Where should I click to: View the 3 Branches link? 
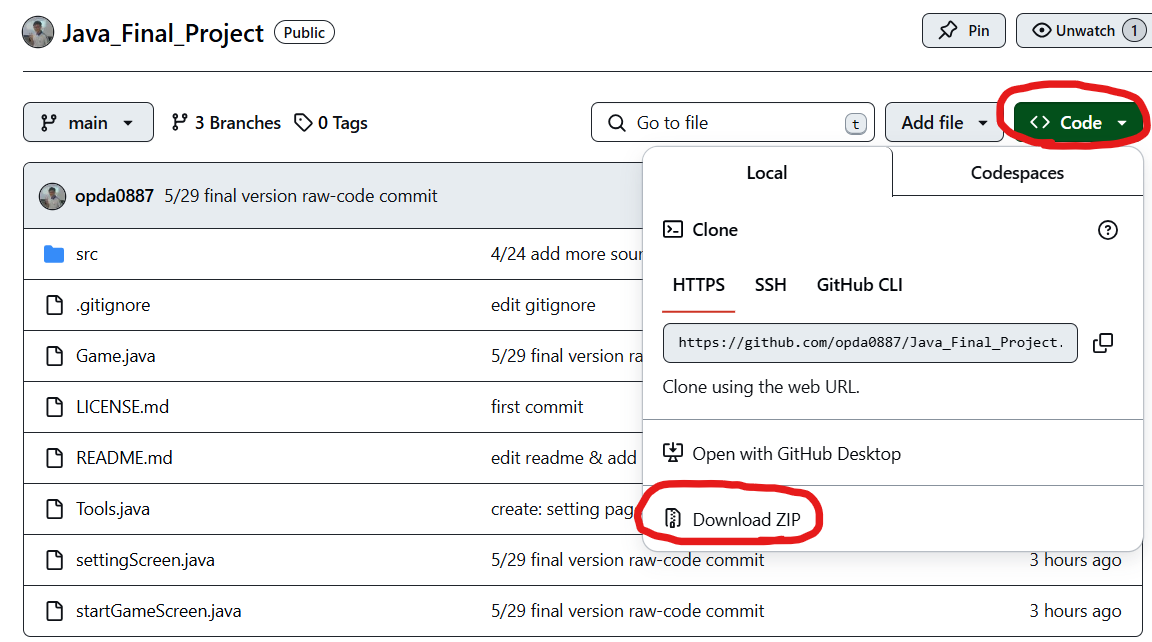click(x=226, y=123)
